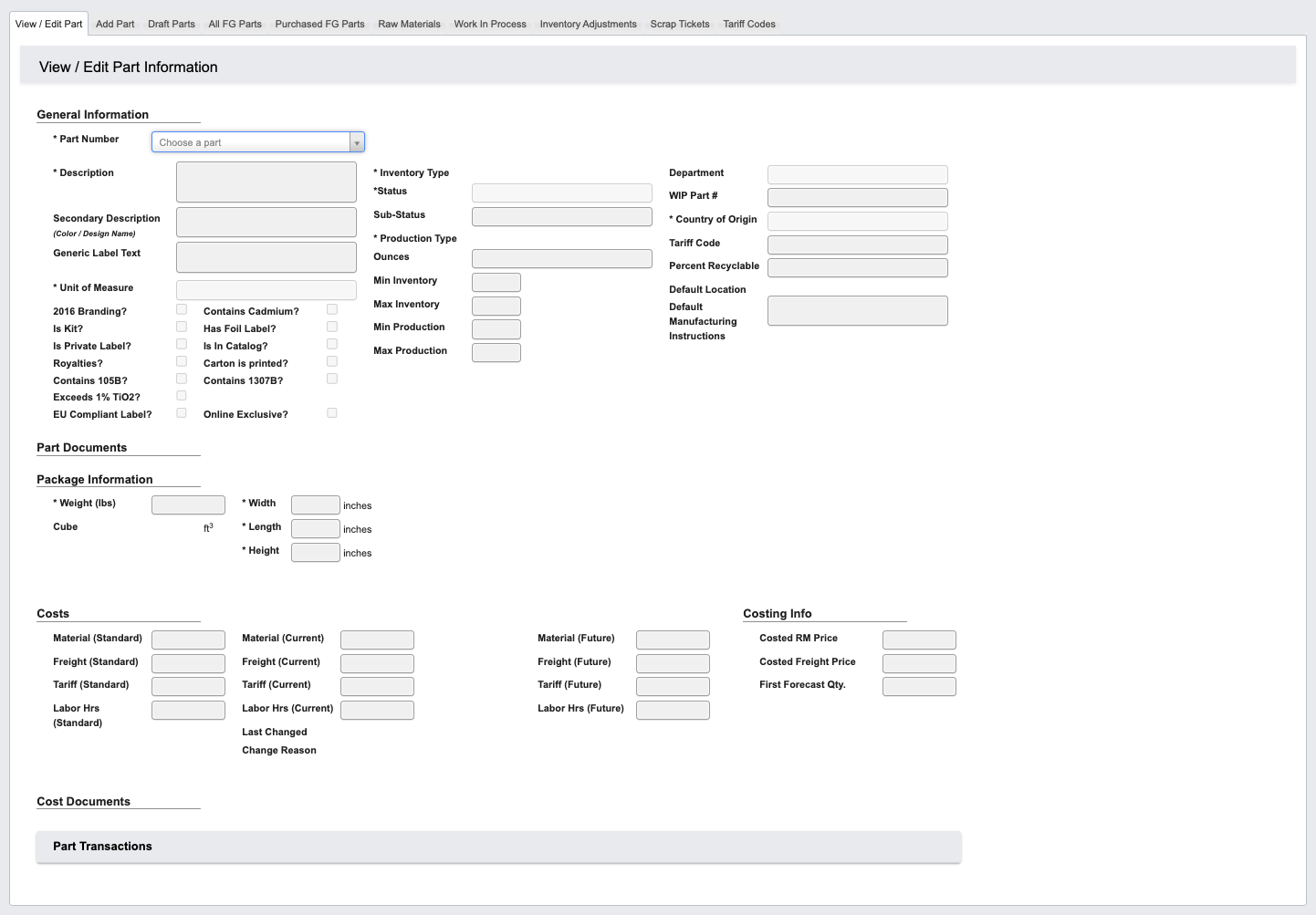Viewport: 1316px width, 915px height.
Task: Enable the Is Private Label checkbox
Action: [182, 344]
